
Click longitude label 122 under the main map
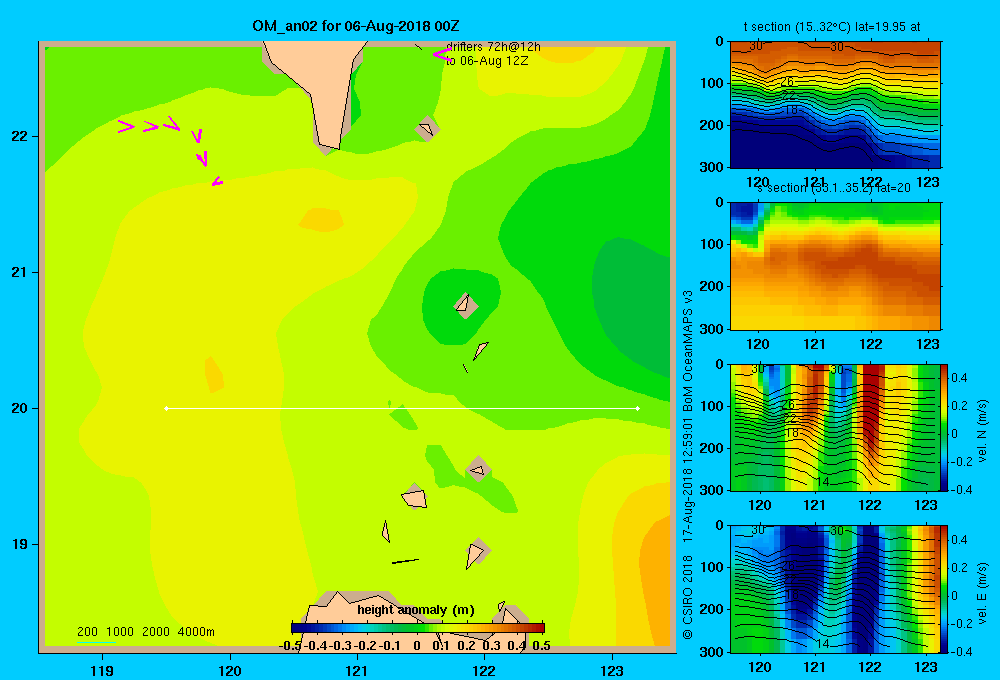[484, 670]
